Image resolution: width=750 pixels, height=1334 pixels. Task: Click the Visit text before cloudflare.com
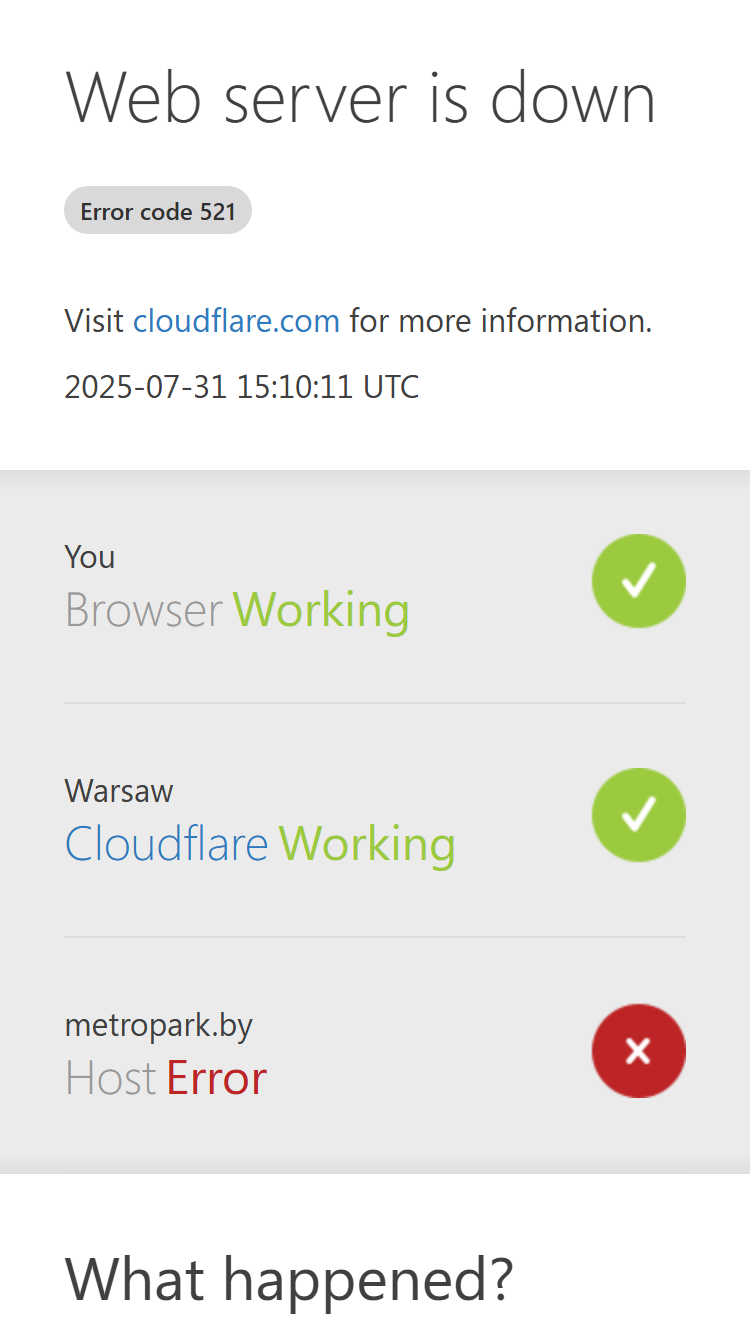(x=95, y=321)
